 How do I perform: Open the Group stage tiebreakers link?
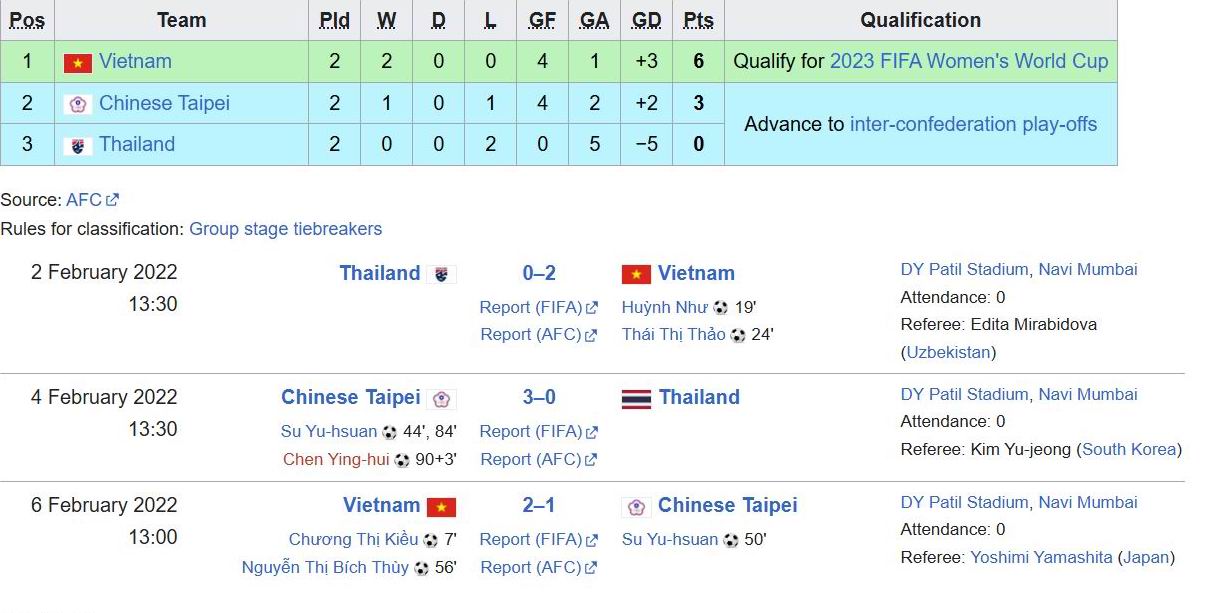(x=285, y=229)
